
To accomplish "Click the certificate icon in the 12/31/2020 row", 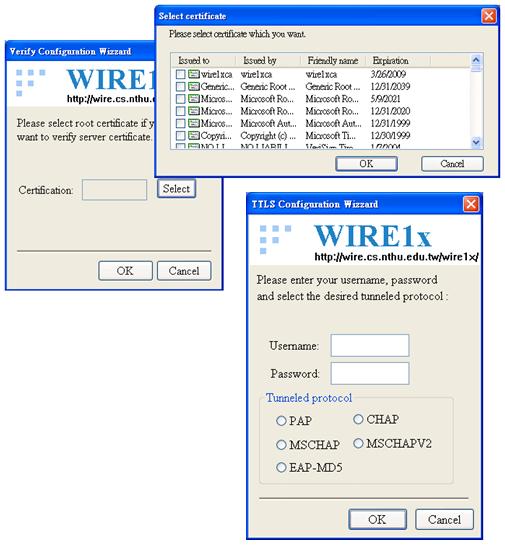I will pyautogui.click(x=194, y=111).
